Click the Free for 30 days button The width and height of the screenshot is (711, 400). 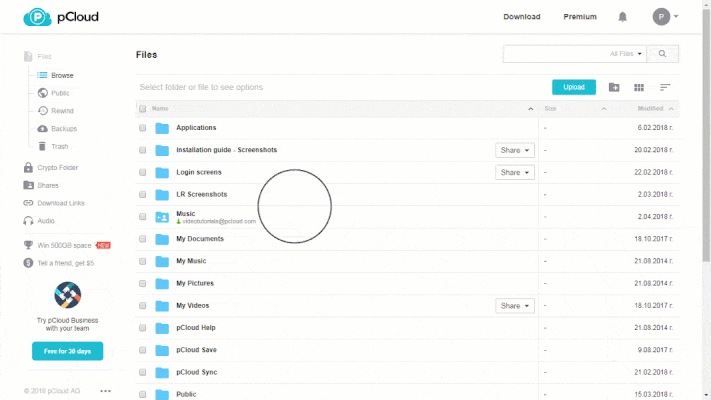pyautogui.click(x=68, y=351)
